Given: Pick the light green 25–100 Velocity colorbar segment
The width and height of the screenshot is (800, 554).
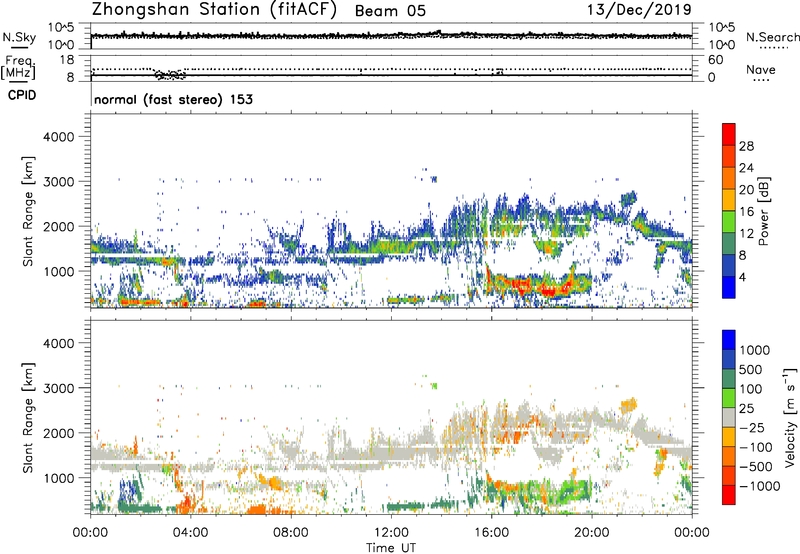Looking at the screenshot, I should pos(729,398).
